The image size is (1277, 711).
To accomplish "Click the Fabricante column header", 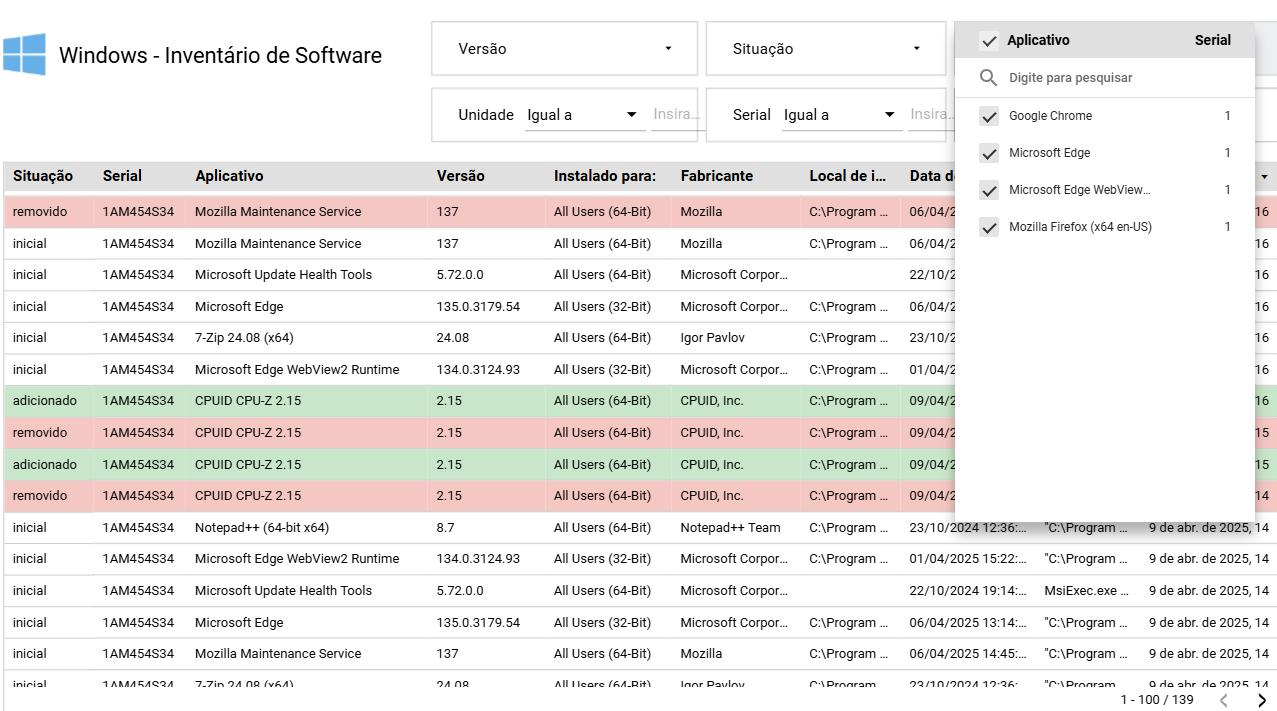I will (716, 176).
